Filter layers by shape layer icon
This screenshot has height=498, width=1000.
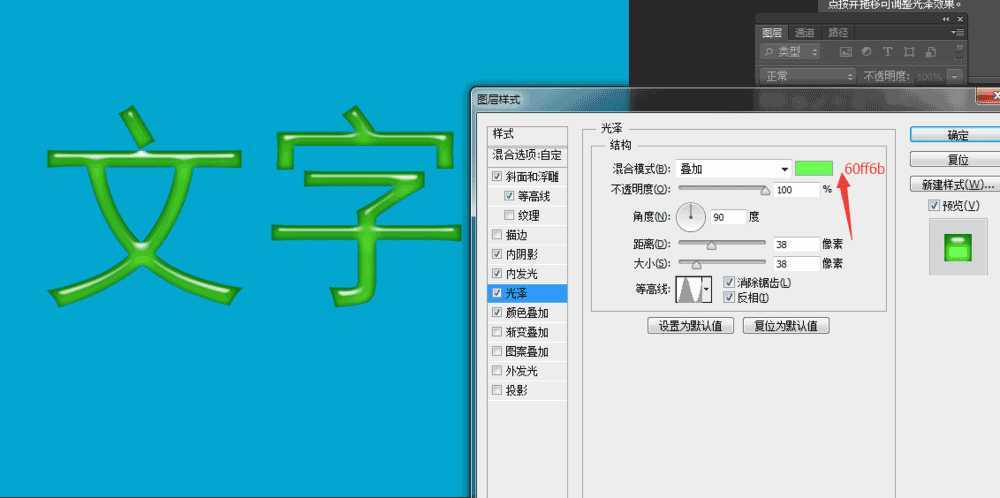point(909,52)
